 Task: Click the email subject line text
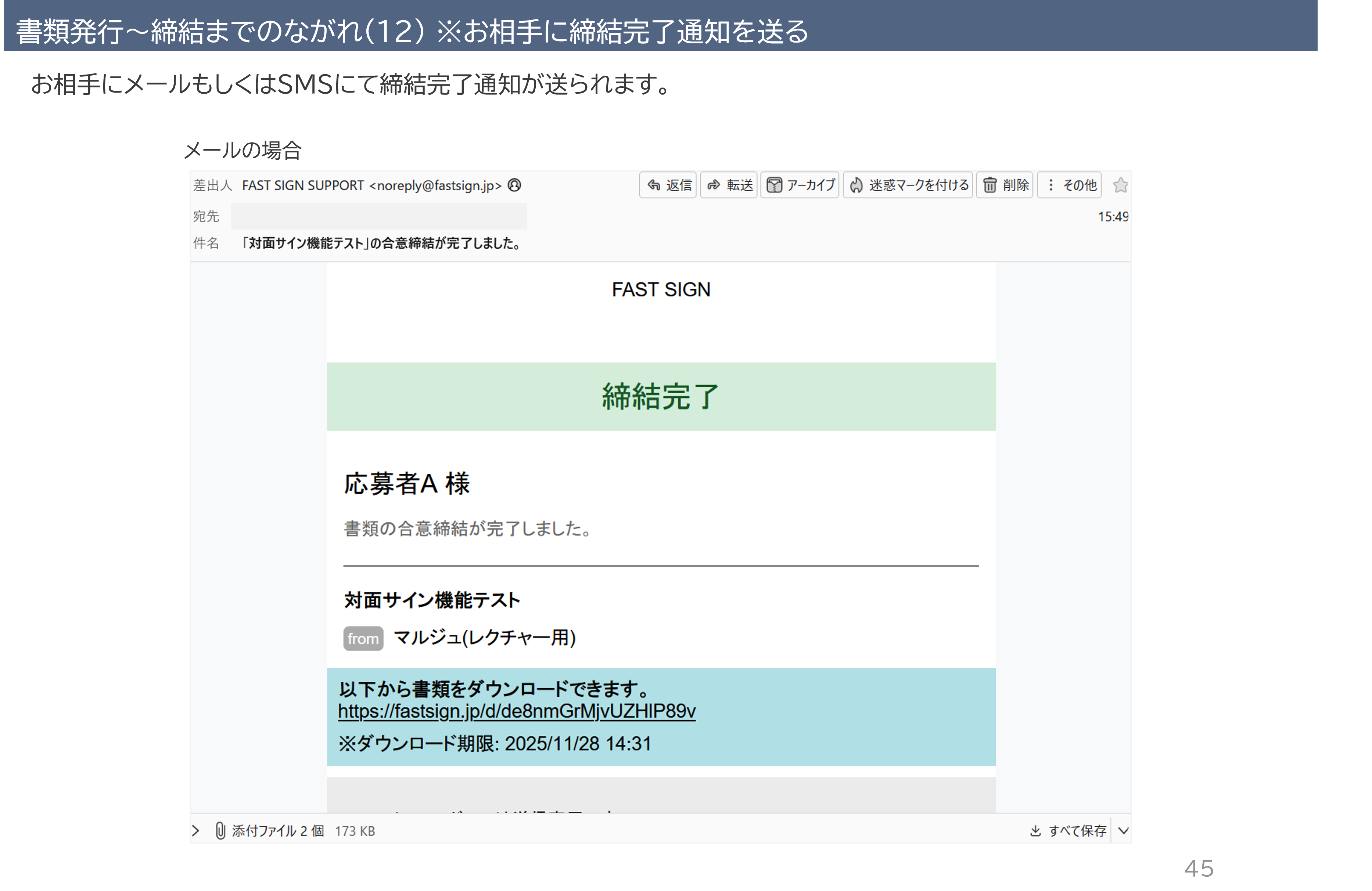[x=381, y=243]
